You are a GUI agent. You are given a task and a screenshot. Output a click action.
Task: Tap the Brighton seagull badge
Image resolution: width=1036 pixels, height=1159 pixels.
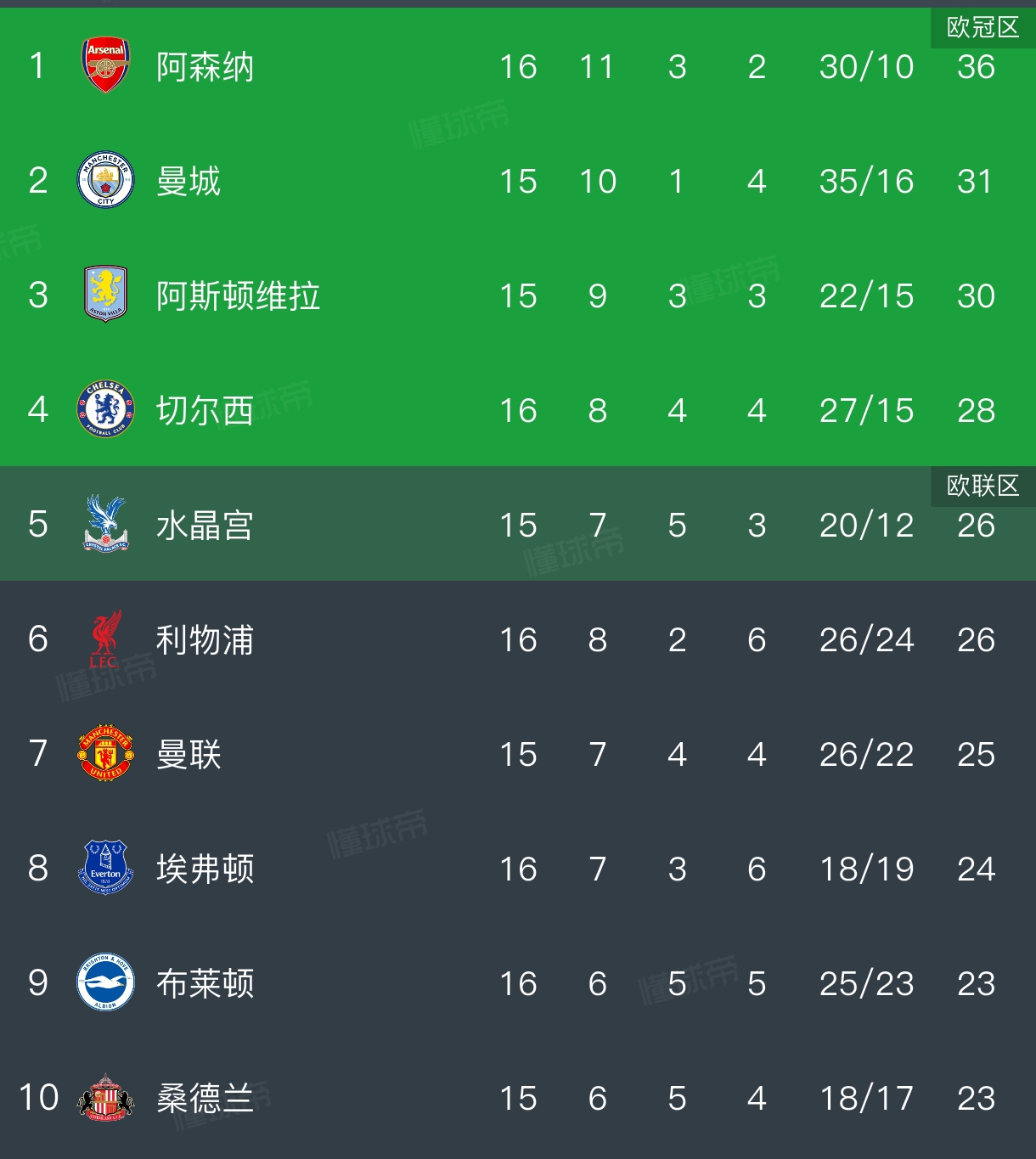[x=105, y=982]
